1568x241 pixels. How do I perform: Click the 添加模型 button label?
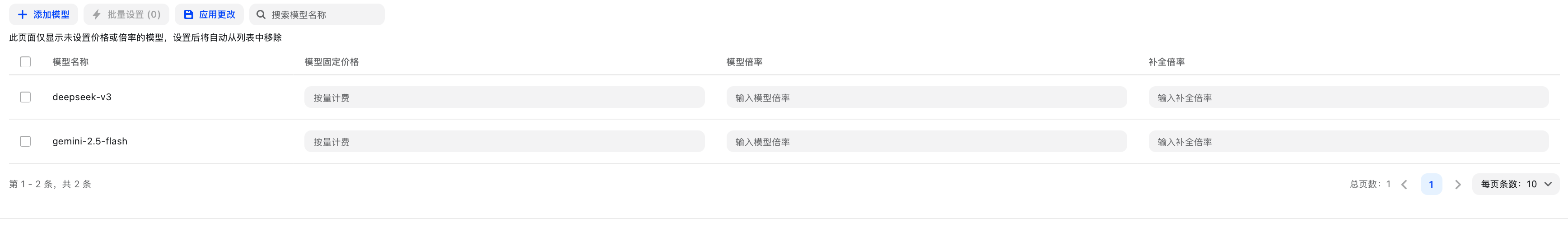[51, 14]
